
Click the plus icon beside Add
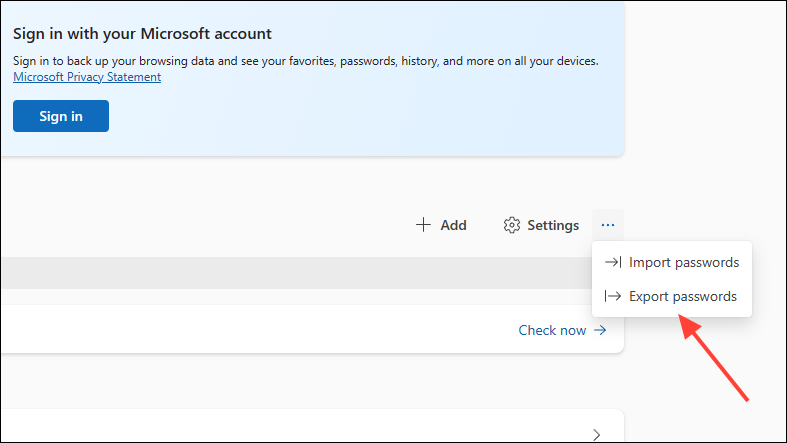point(423,225)
